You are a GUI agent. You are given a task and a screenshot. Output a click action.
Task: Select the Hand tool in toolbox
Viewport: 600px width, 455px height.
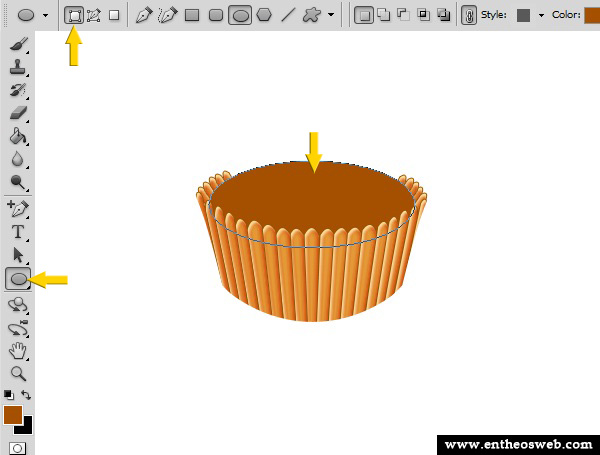pos(18,351)
